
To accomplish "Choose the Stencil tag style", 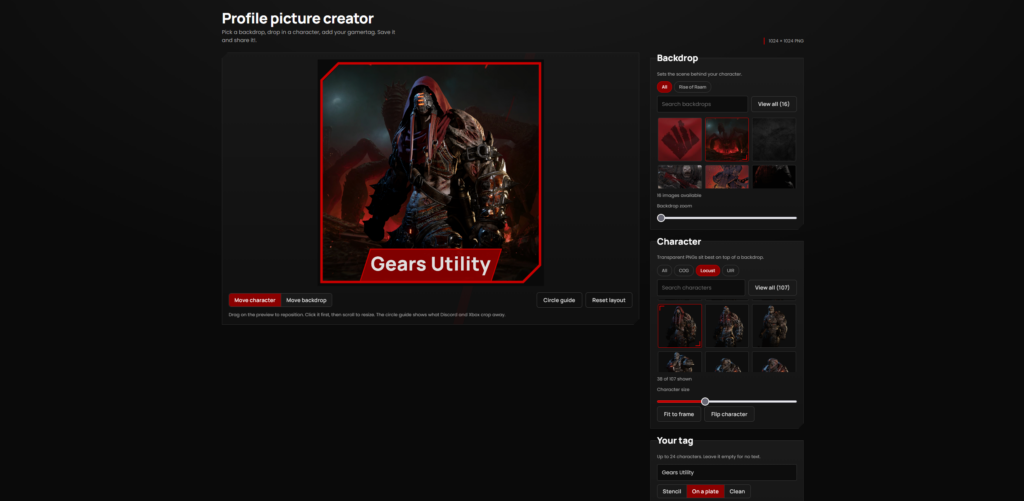I will pyautogui.click(x=671, y=491).
